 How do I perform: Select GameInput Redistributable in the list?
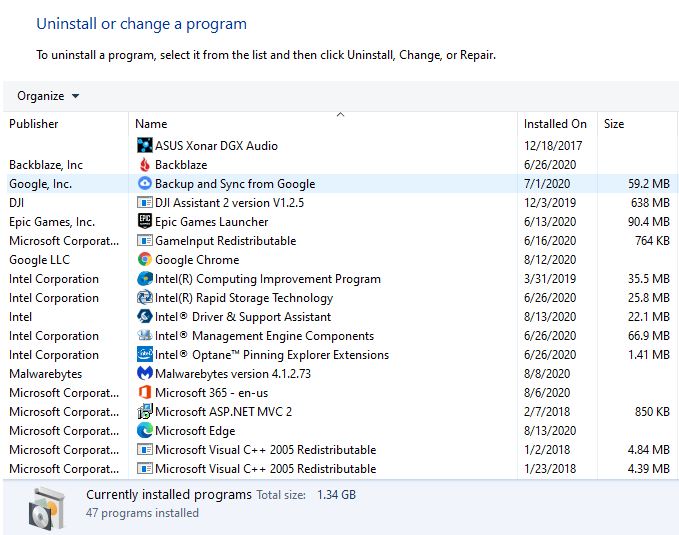[x=225, y=241]
